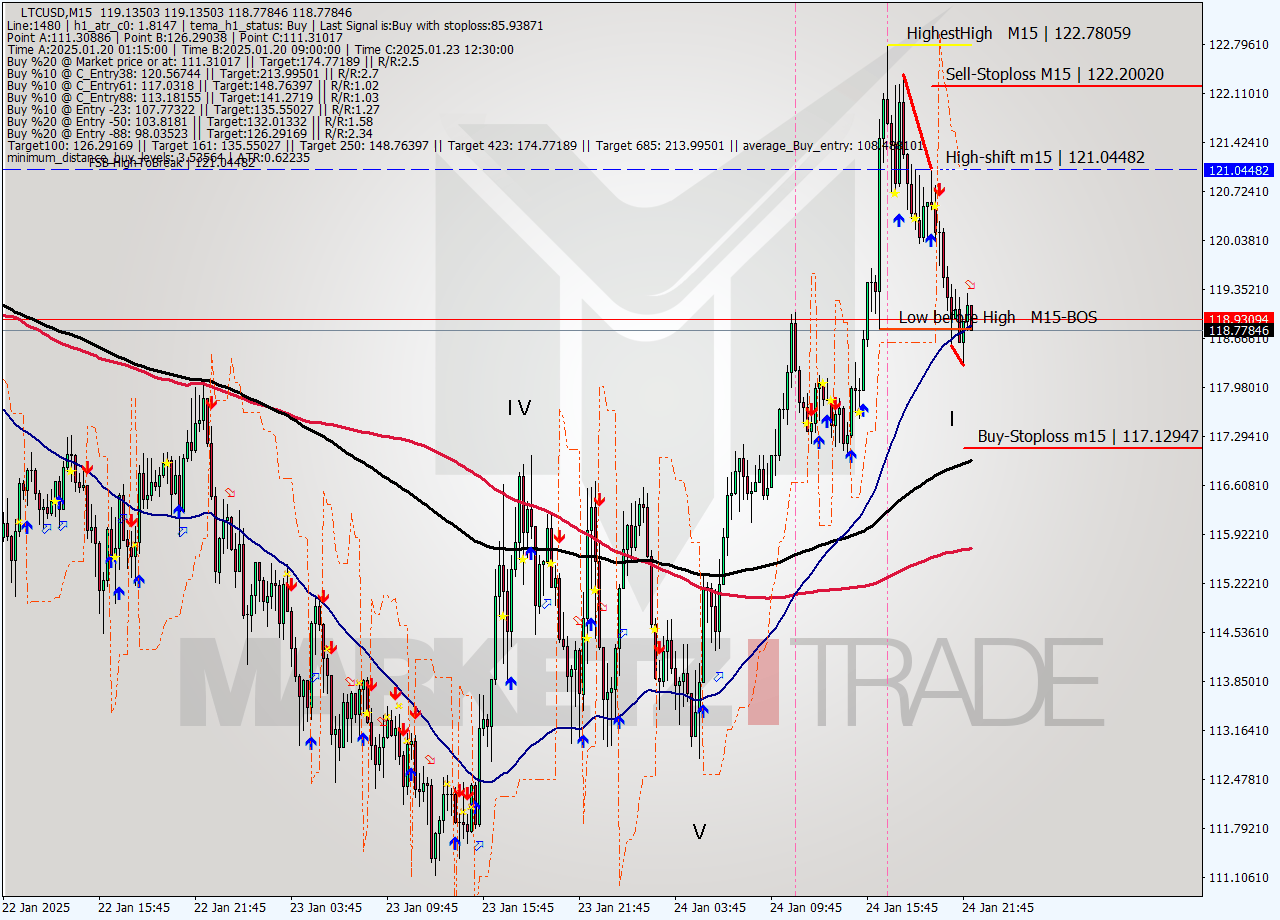Click the 'Buy %10 @ C_Entry61: 117.0318' line
1280x920 pixels.
[x=191, y=85]
